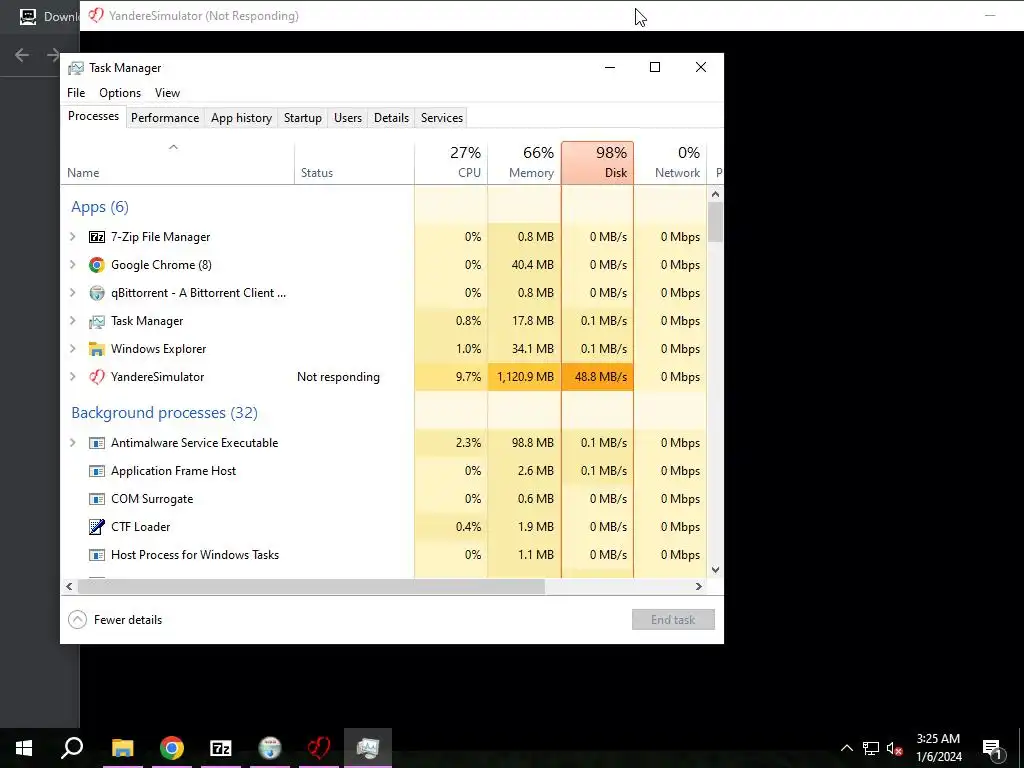Open the File menu
Viewport: 1024px width, 768px height.
76,93
